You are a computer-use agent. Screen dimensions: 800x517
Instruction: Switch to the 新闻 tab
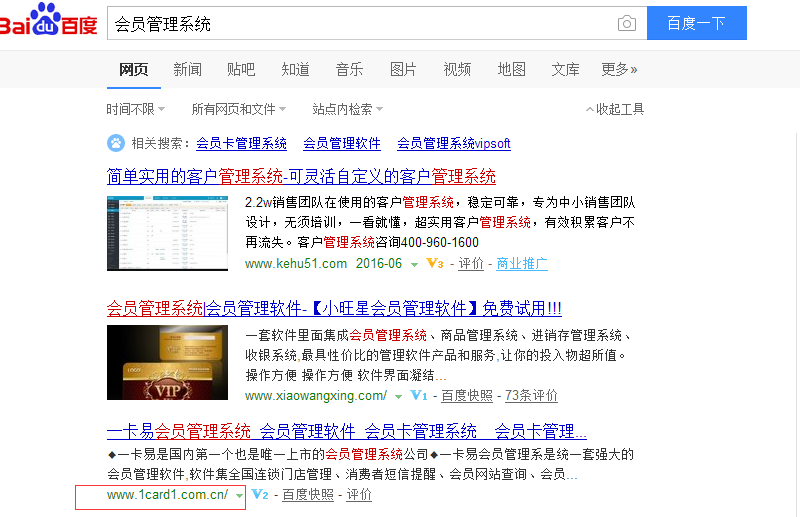pos(187,69)
